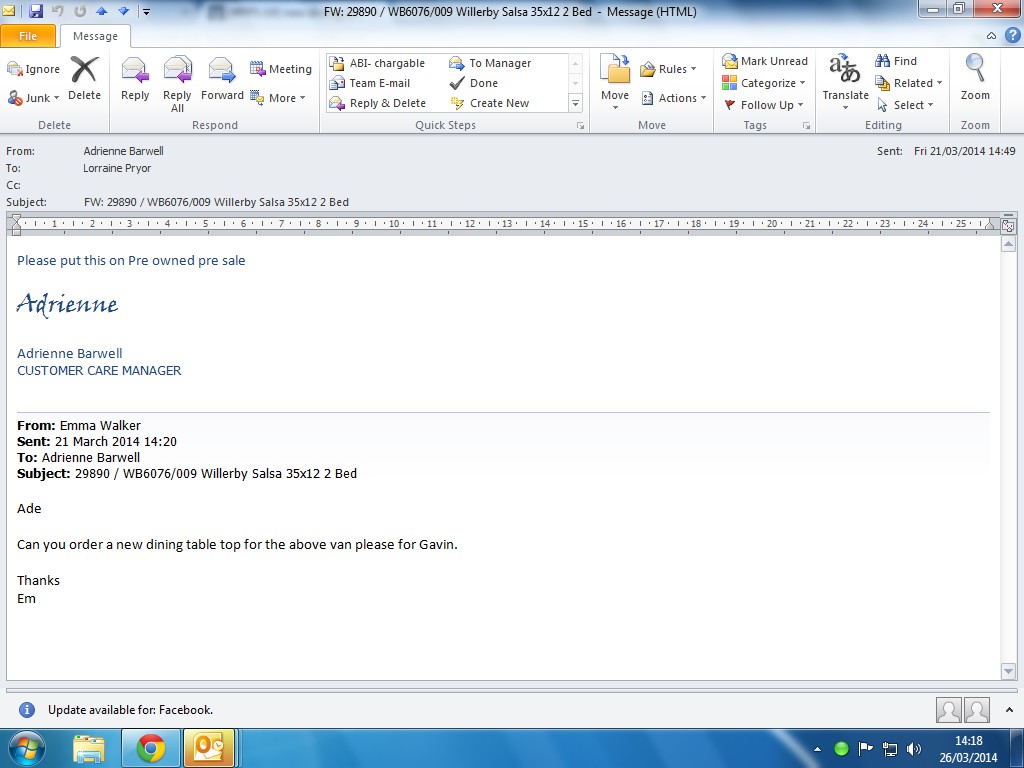
Task: Open the Related dropdown
Action: click(x=908, y=83)
